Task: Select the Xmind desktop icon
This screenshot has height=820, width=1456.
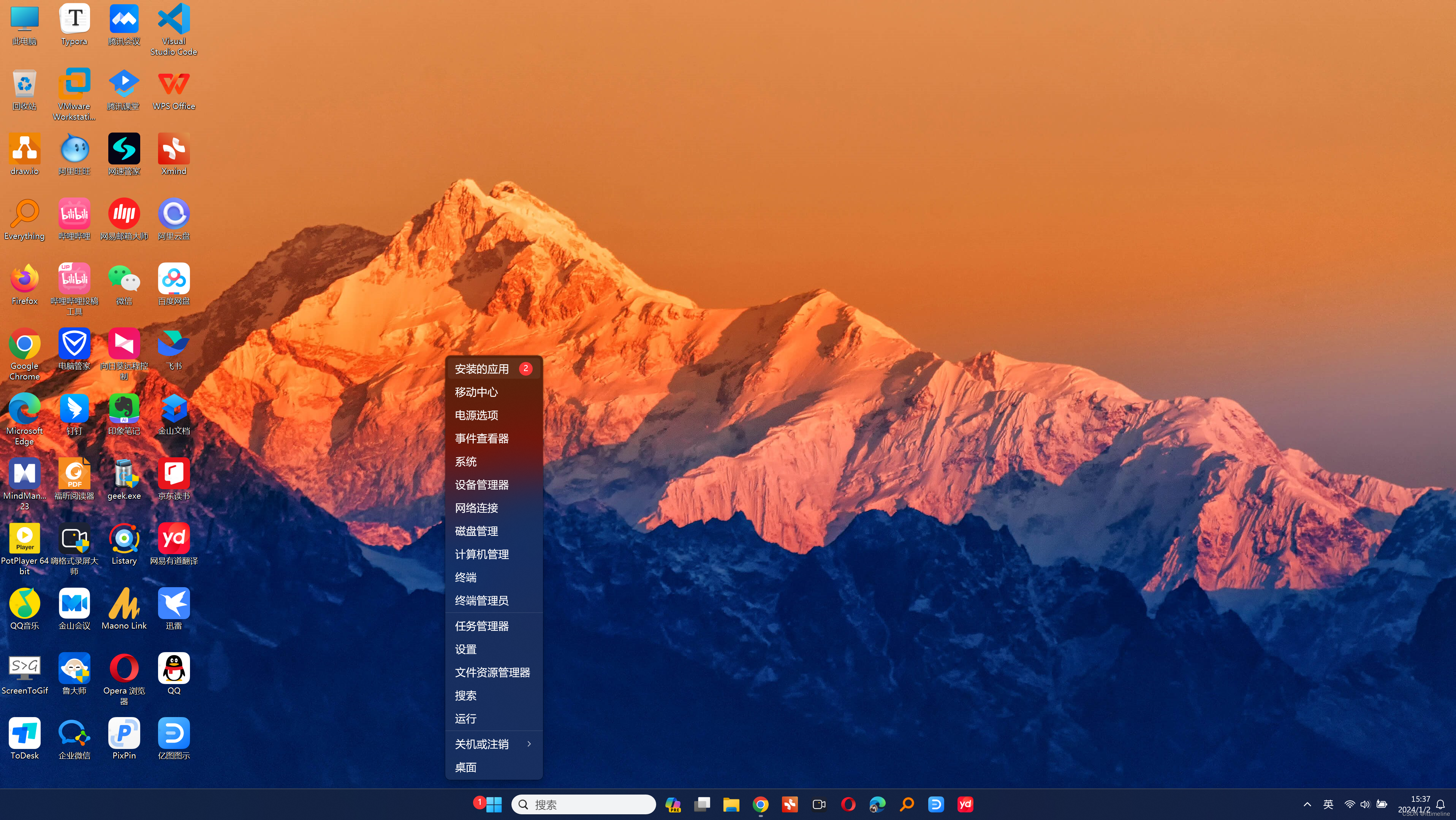Action: pyautogui.click(x=174, y=154)
